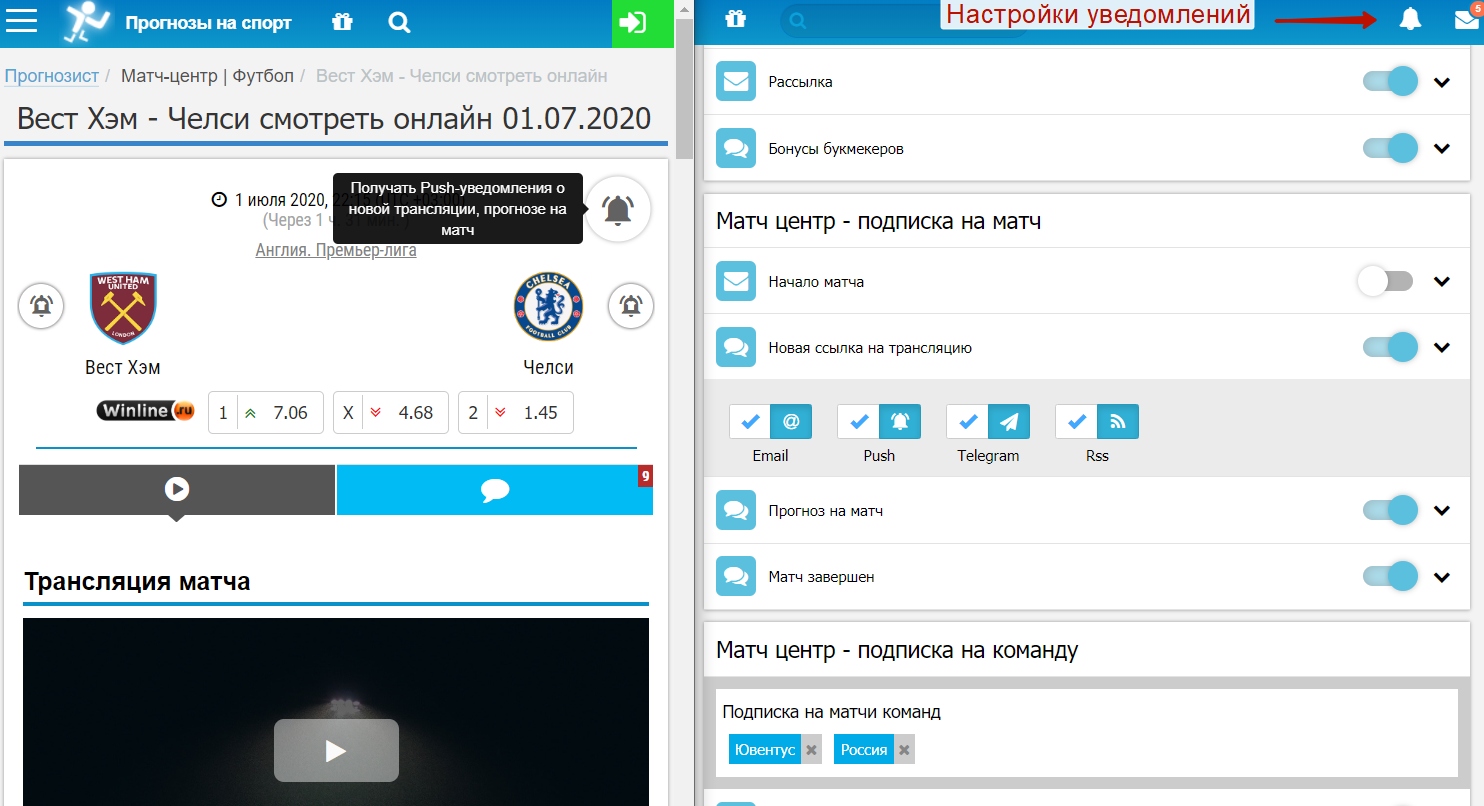The height and width of the screenshot is (806, 1484).
Task: Open the gift icon in right header
Action: (x=737, y=19)
